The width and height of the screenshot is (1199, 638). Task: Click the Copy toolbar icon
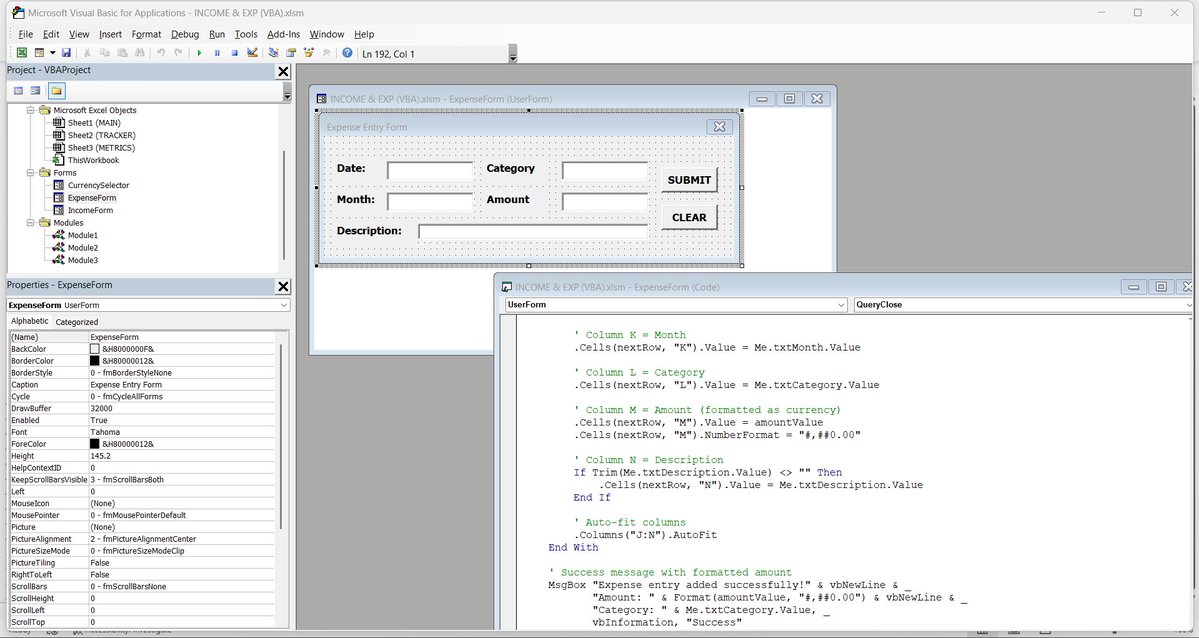(x=104, y=53)
